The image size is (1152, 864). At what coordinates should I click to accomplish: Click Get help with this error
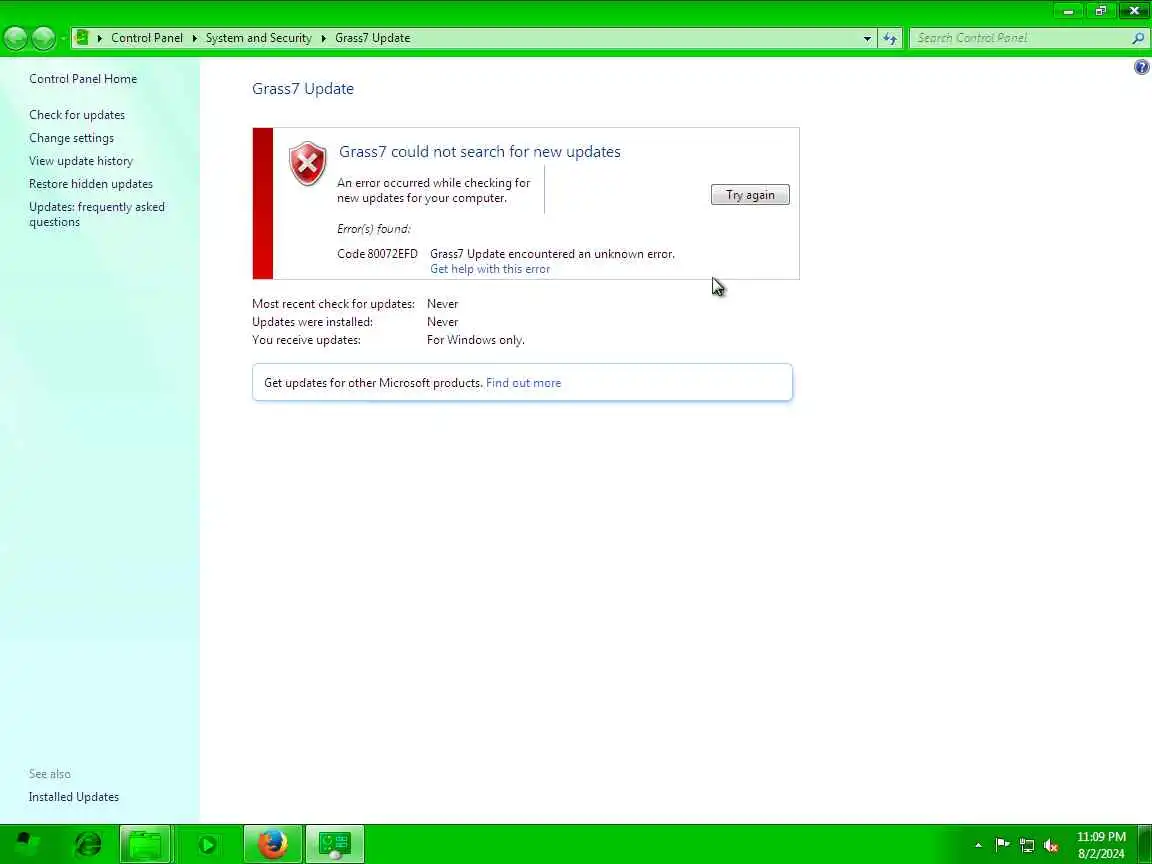(x=490, y=269)
